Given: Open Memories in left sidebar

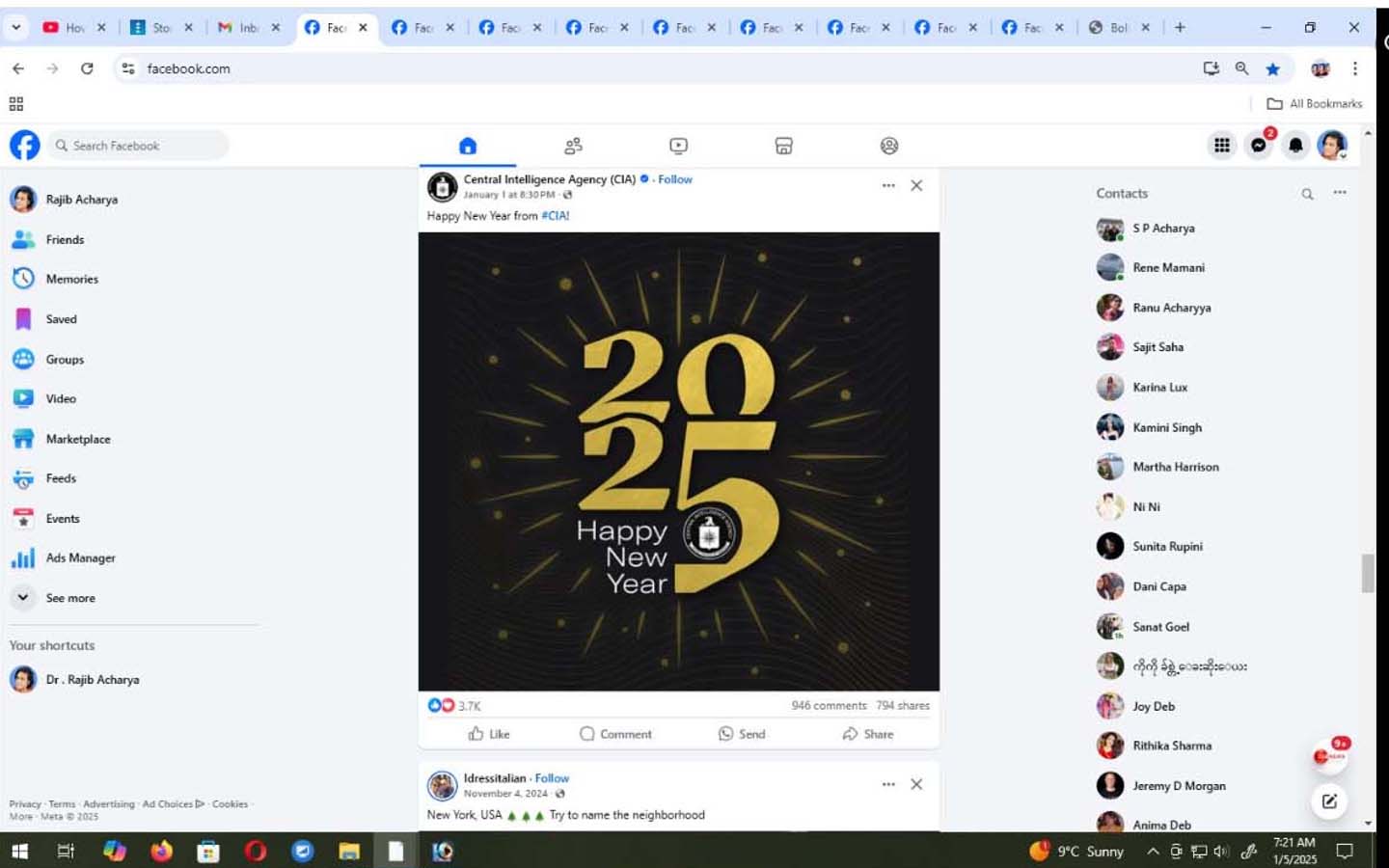Looking at the screenshot, I should click(72, 279).
